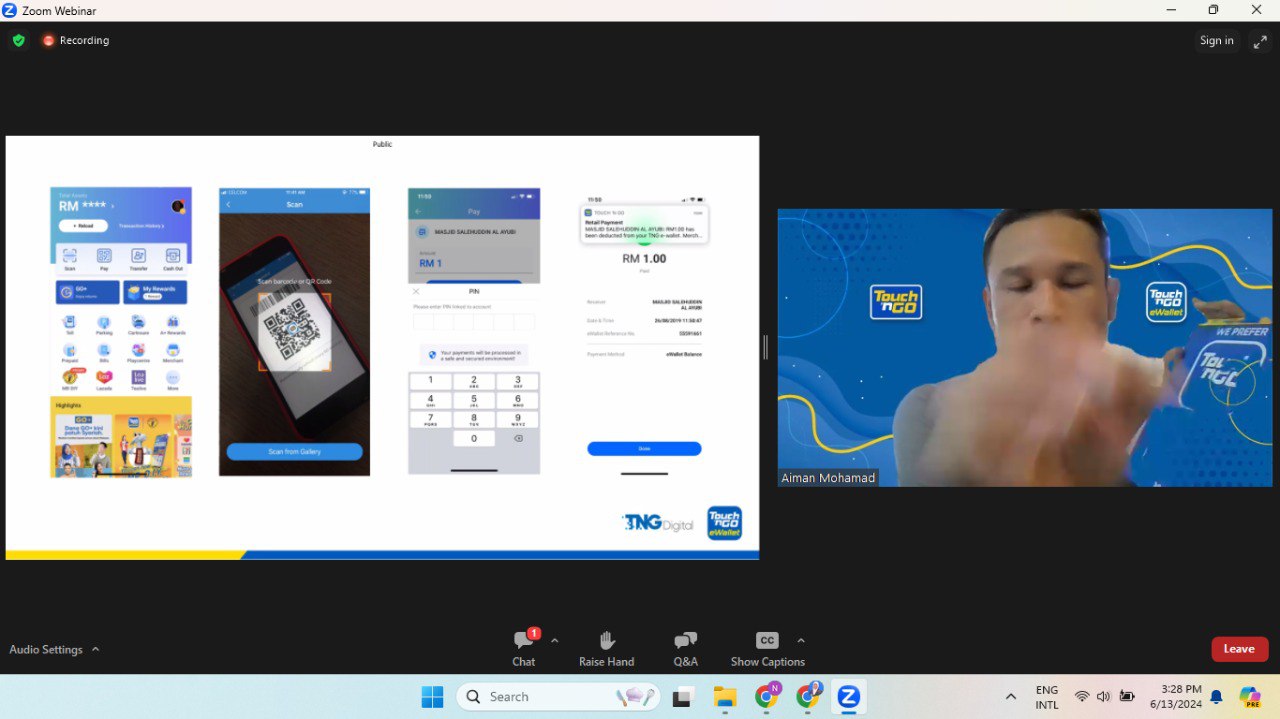The image size is (1280, 719).
Task: Open the Windows Start menu
Action: 432,697
